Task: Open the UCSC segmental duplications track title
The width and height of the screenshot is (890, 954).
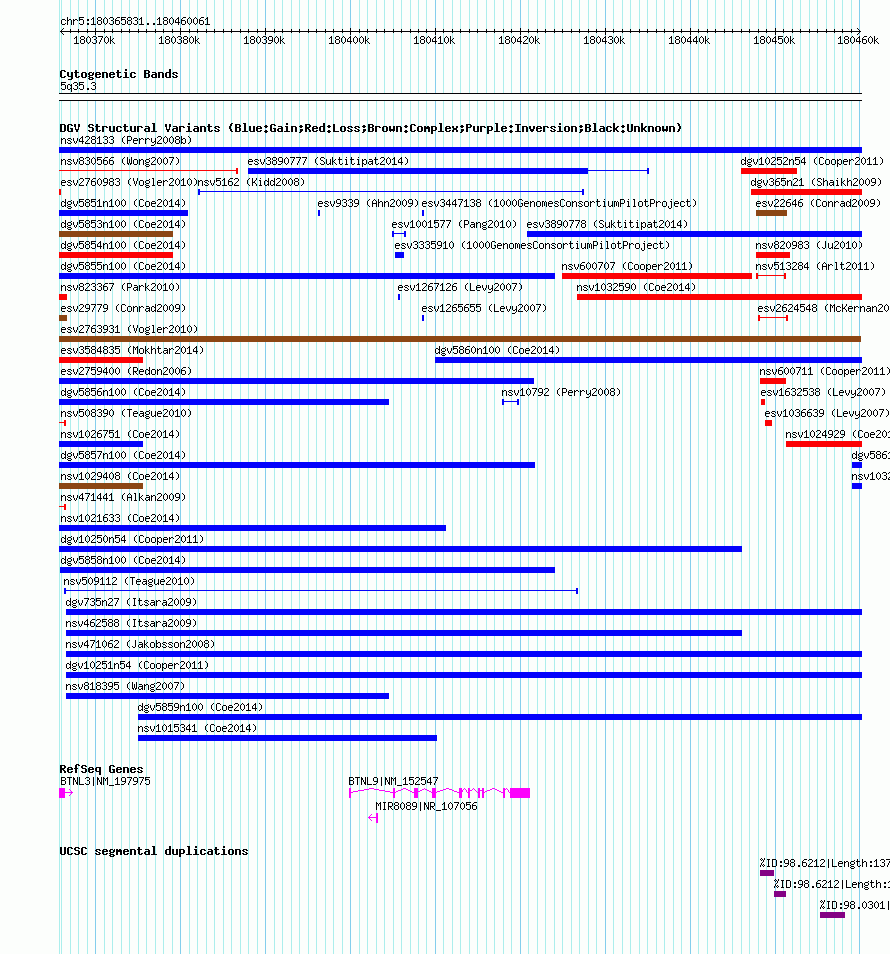Action: pyautogui.click(x=153, y=851)
